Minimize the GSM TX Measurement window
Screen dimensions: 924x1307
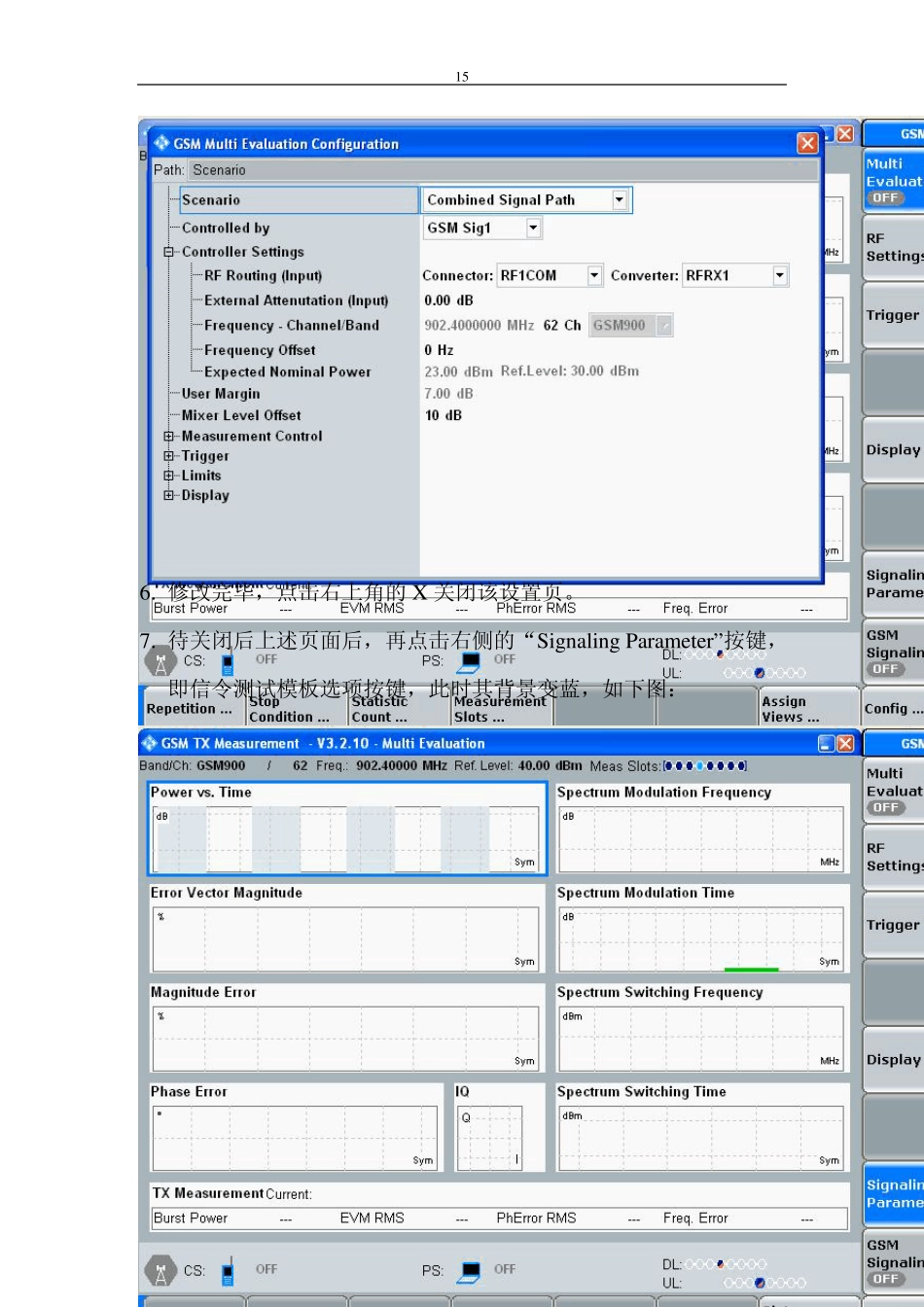[827, 743]
